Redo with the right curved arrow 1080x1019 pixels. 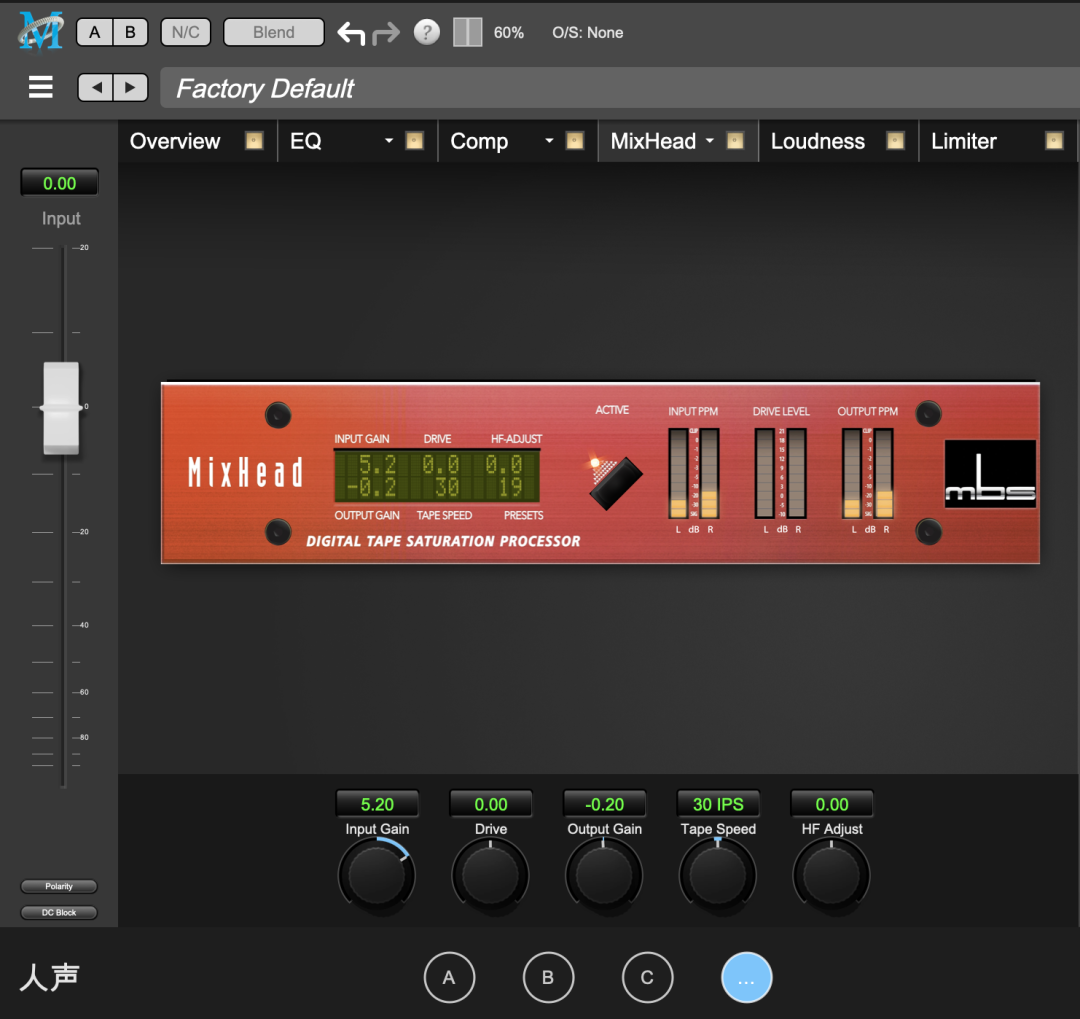pyautogui.click(x=386, y=32)
